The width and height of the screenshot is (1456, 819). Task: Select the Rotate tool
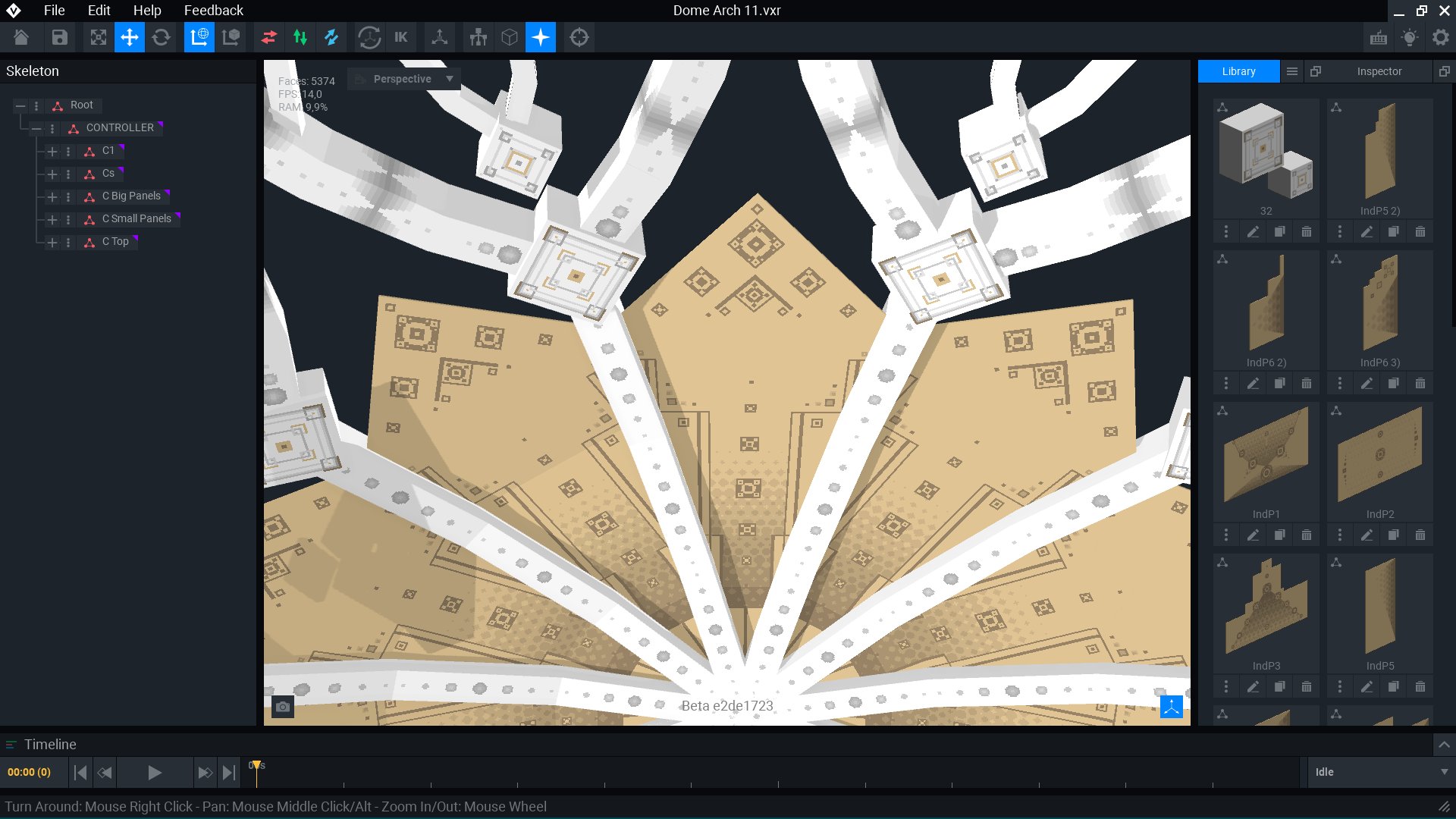tap(161, 37)
